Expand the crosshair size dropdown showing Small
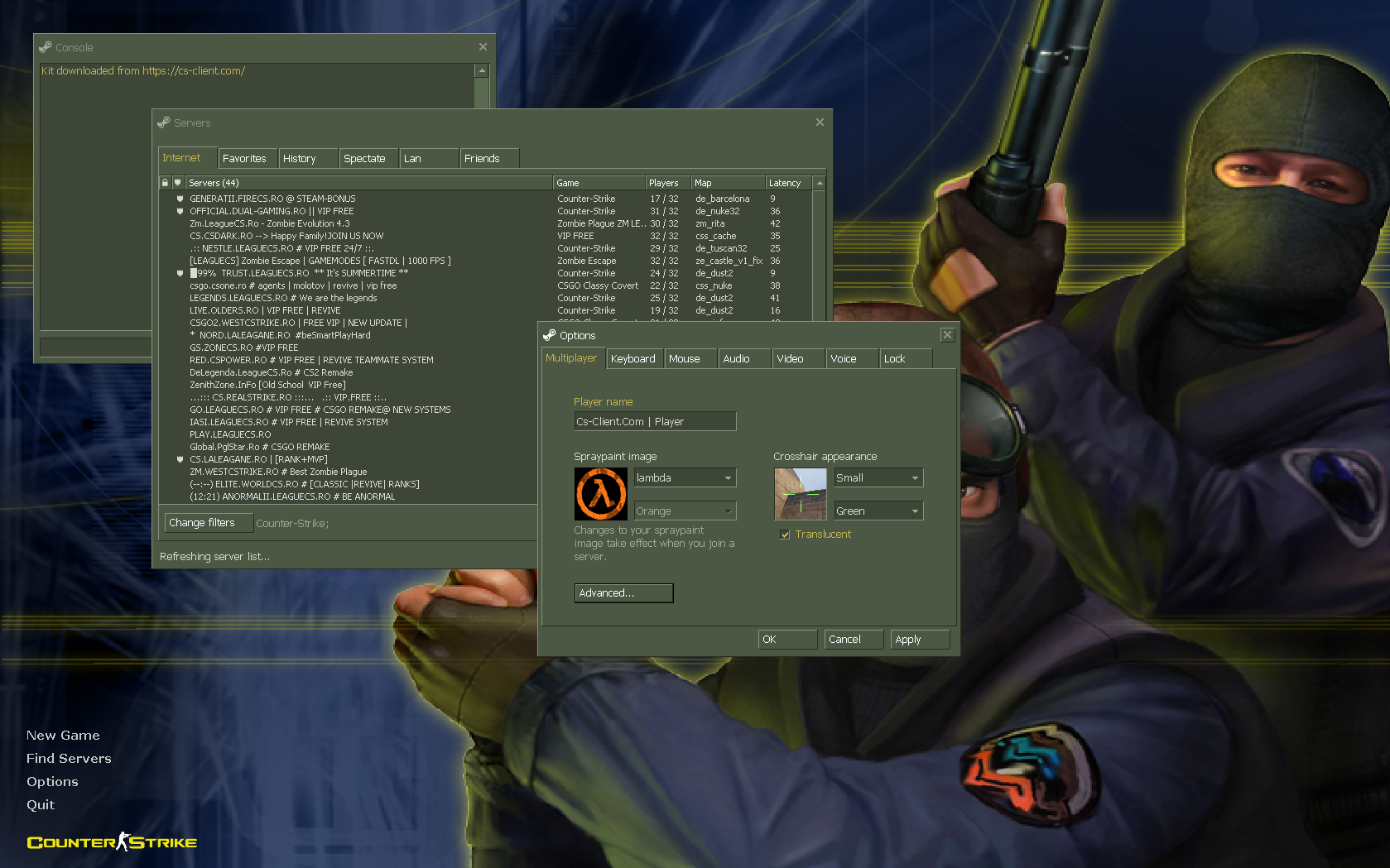The image size is (1390, 868). point(878,478)
